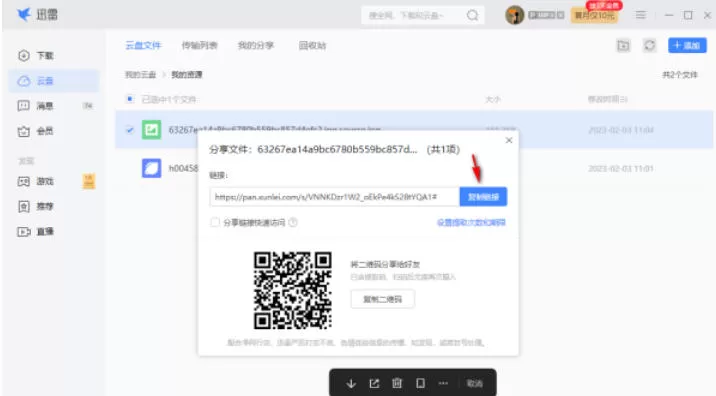Open more options (…) in bottom toolbar
The image size is (716, 396).
pyautogui.click(x=443, y=383)
